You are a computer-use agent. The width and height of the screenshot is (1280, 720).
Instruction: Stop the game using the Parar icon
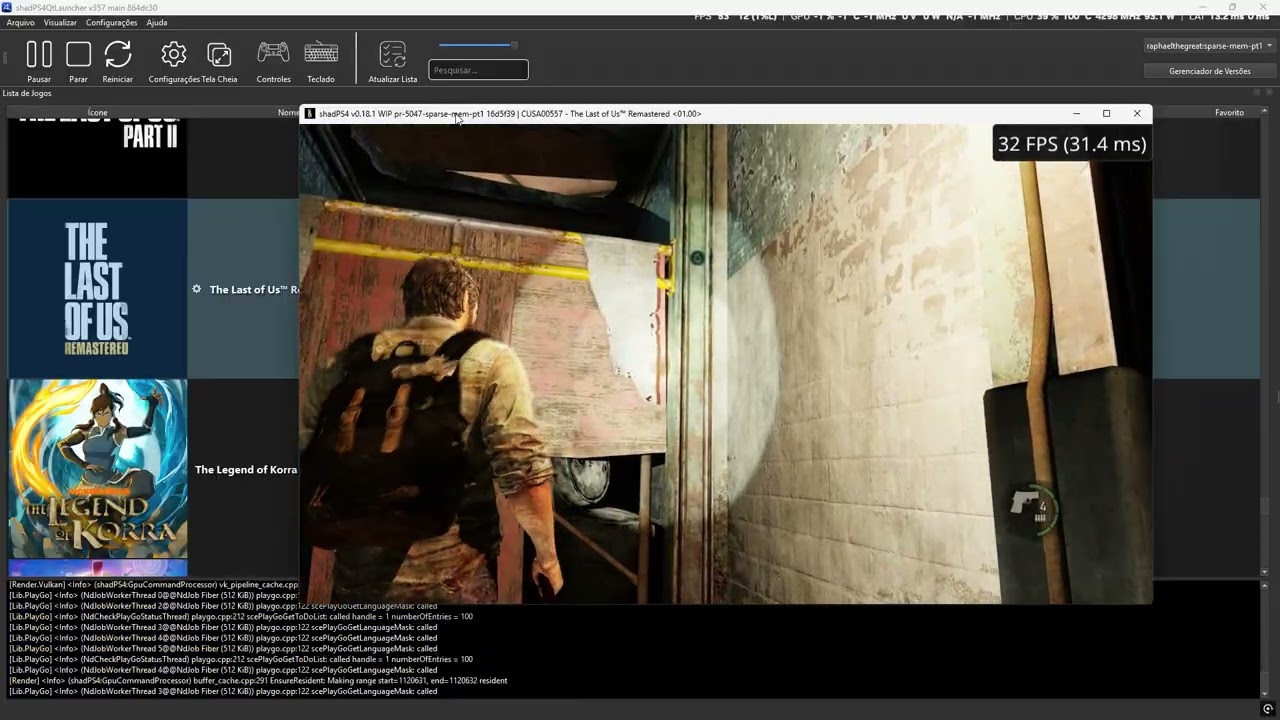coord(78,54)
